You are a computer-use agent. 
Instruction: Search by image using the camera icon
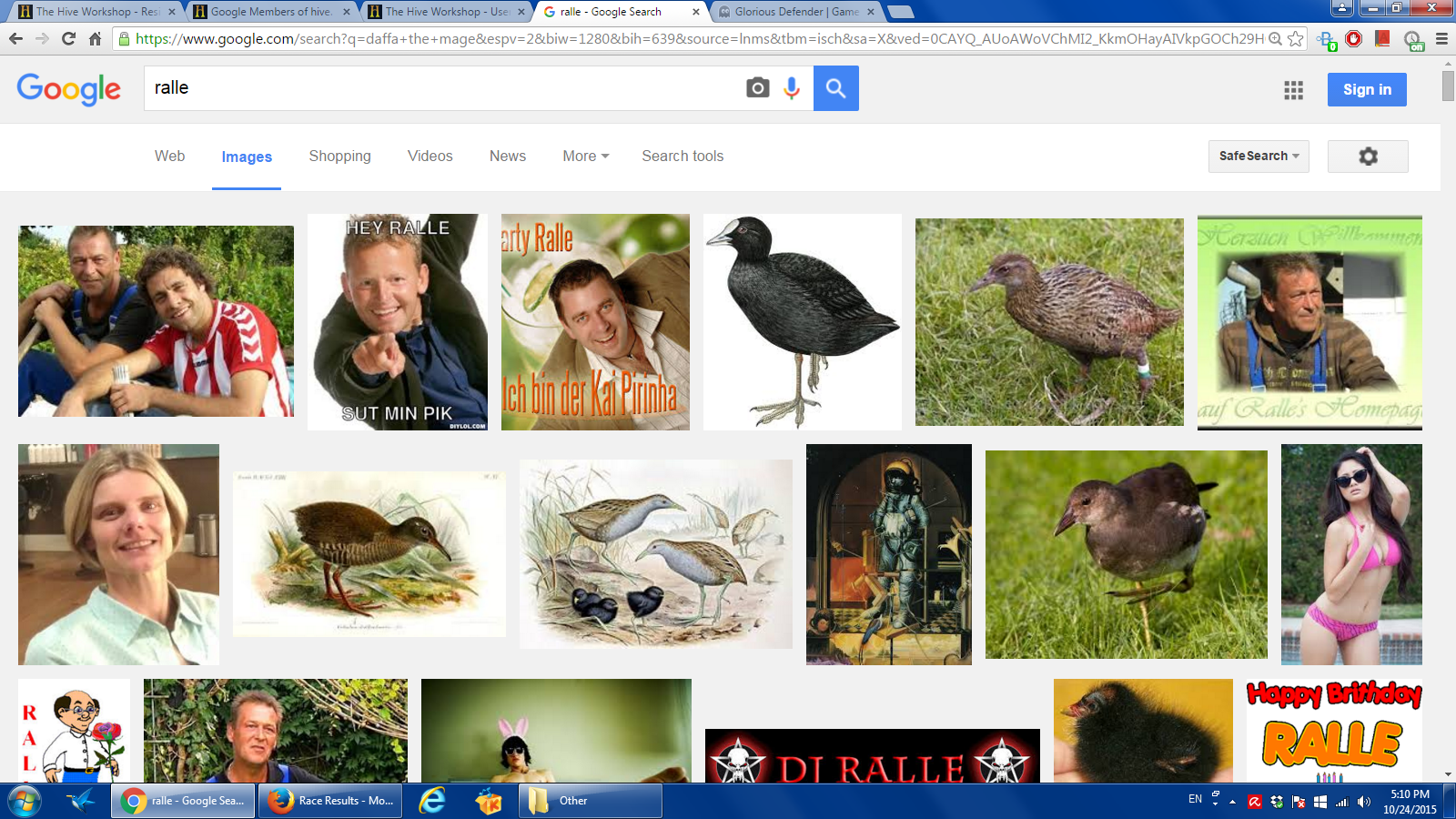757,87
